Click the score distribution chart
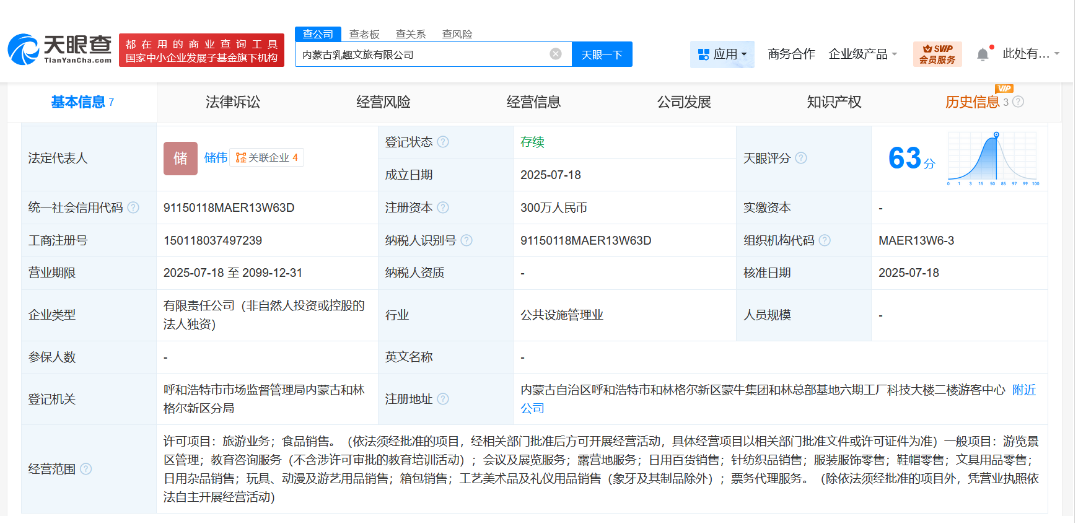The width and height of the screenshot is (1075, 523). [993, 159]
